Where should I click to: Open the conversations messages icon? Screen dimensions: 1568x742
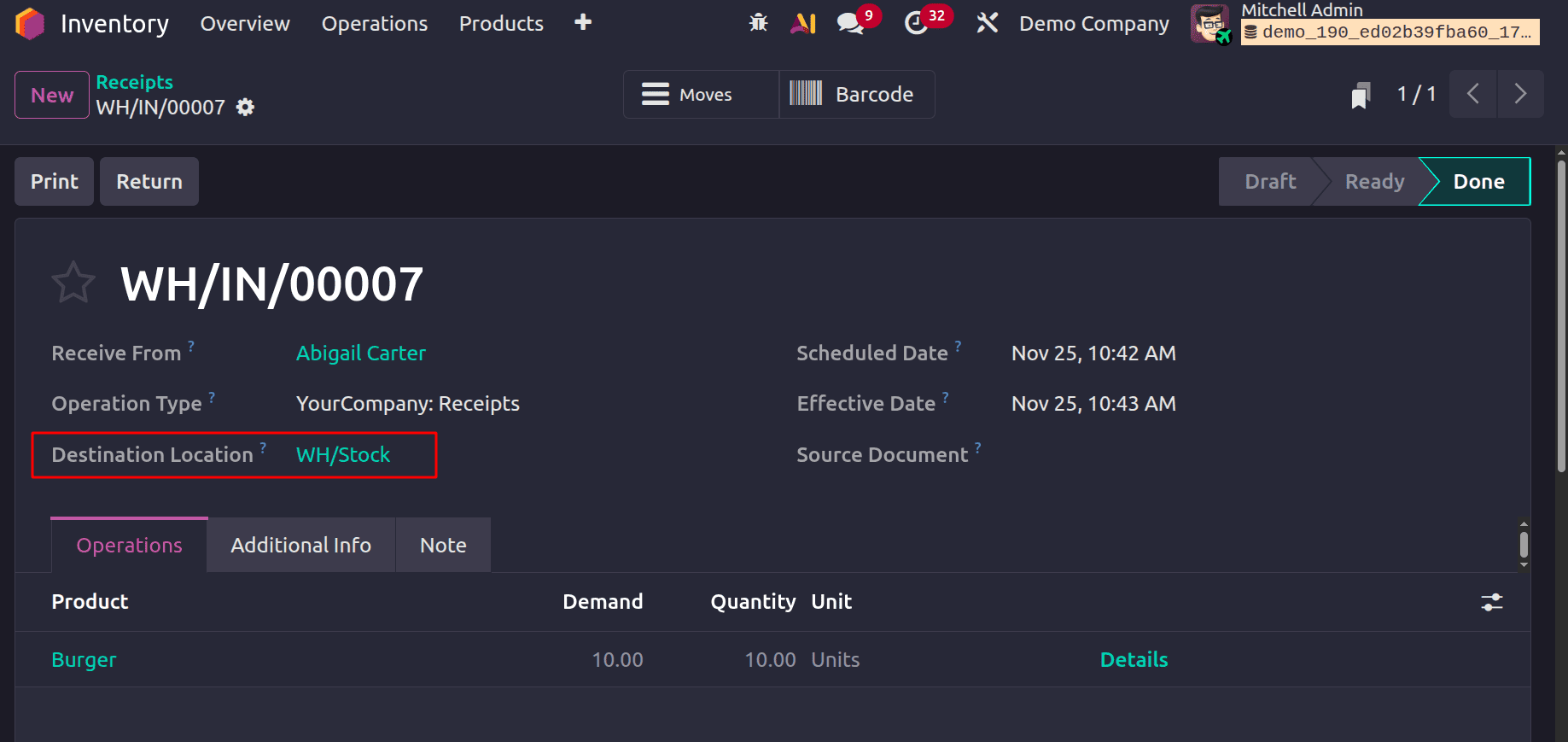[850, 23]
